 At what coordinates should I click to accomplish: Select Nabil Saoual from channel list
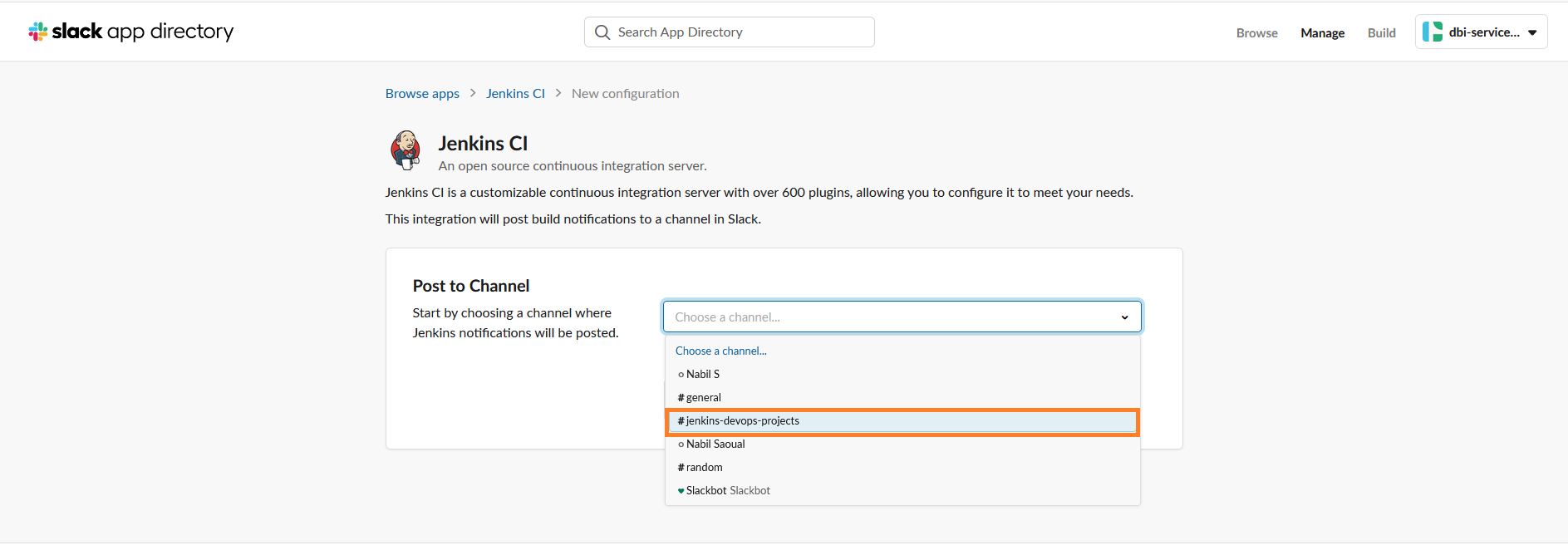(902, 444)
